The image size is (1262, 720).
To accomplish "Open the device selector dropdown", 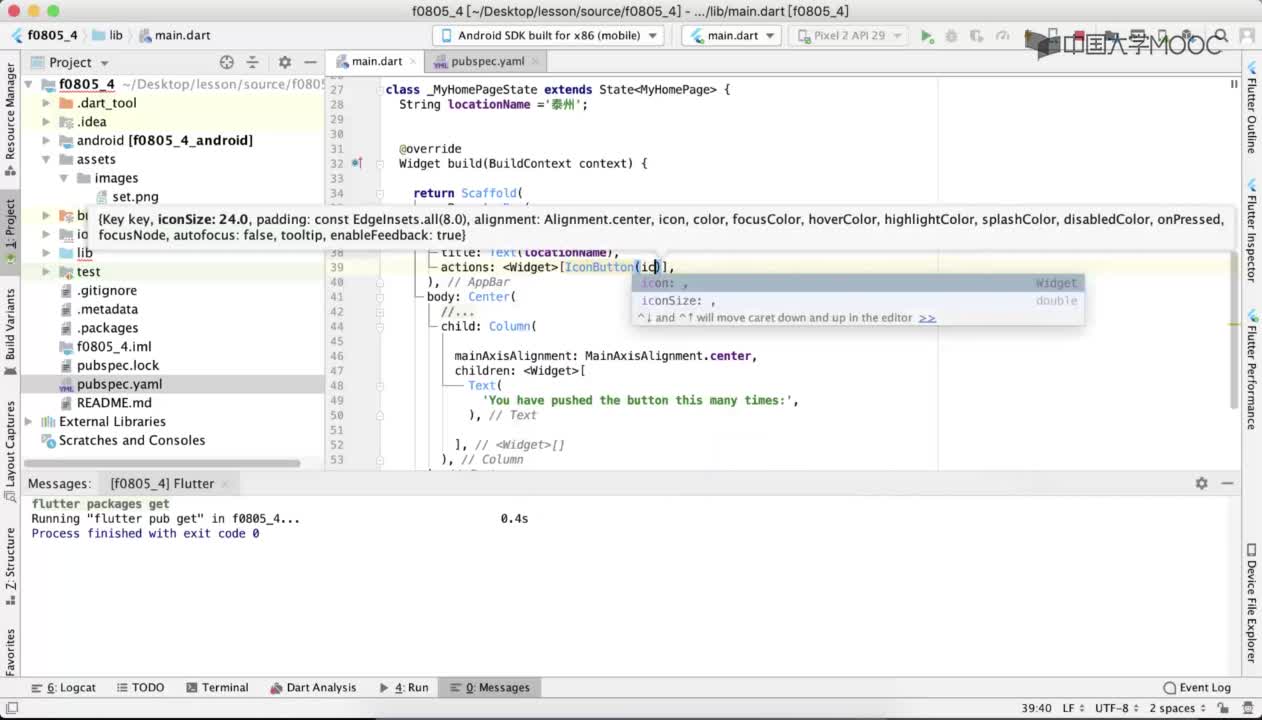I will coord(548,35).
